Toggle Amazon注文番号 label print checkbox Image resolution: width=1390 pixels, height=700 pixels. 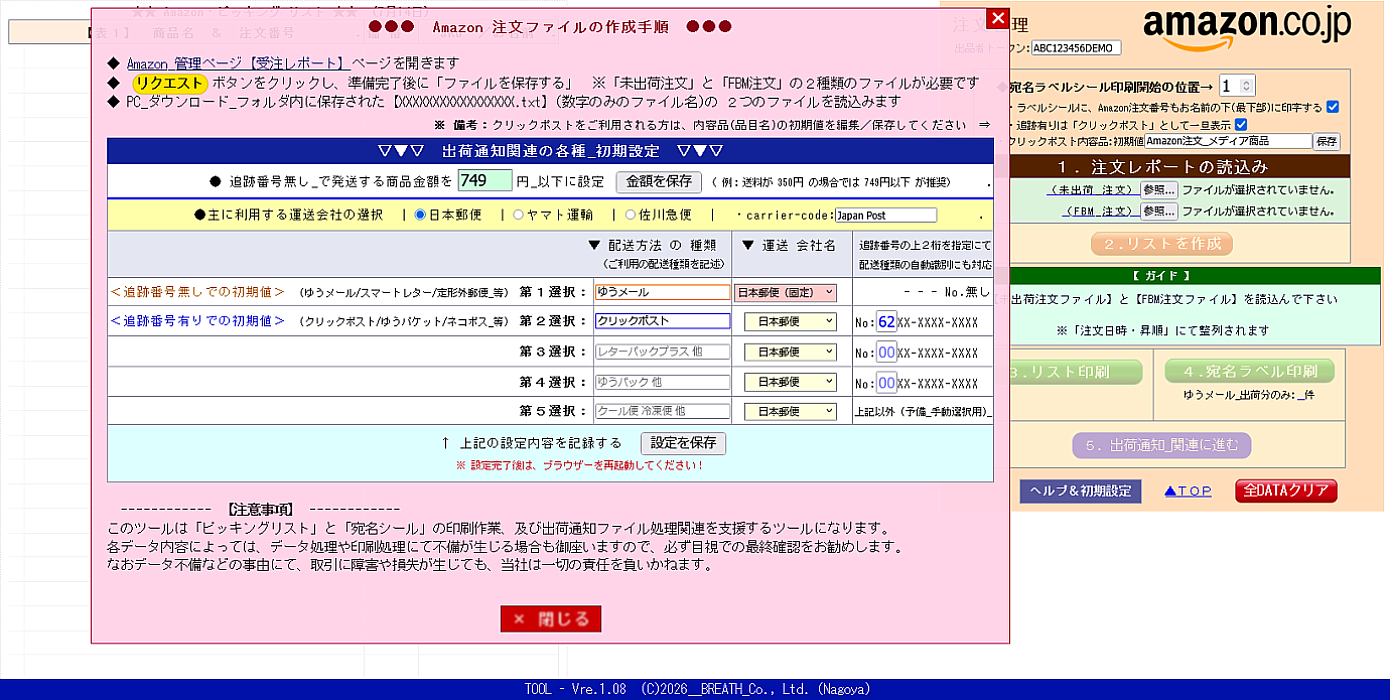click(1332, 107)
